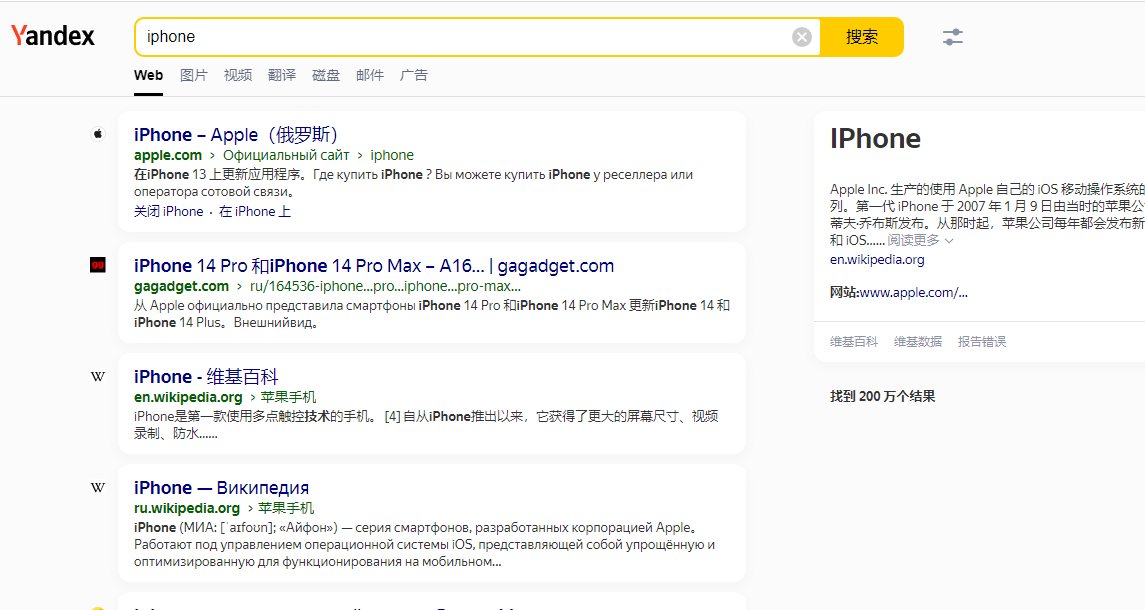The image size is (1145, 610).
Task: Click 维基数据 link in panel footer
Action: 918,341
